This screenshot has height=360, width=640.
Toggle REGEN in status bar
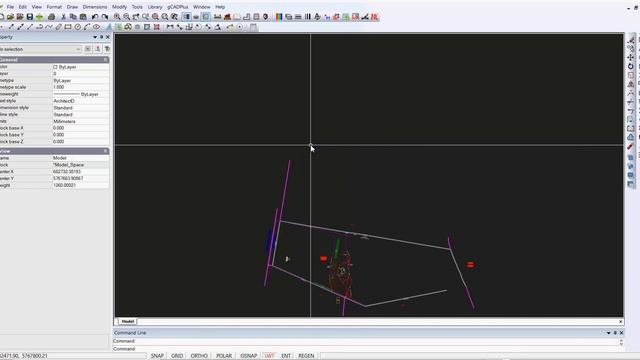[306, 356]
